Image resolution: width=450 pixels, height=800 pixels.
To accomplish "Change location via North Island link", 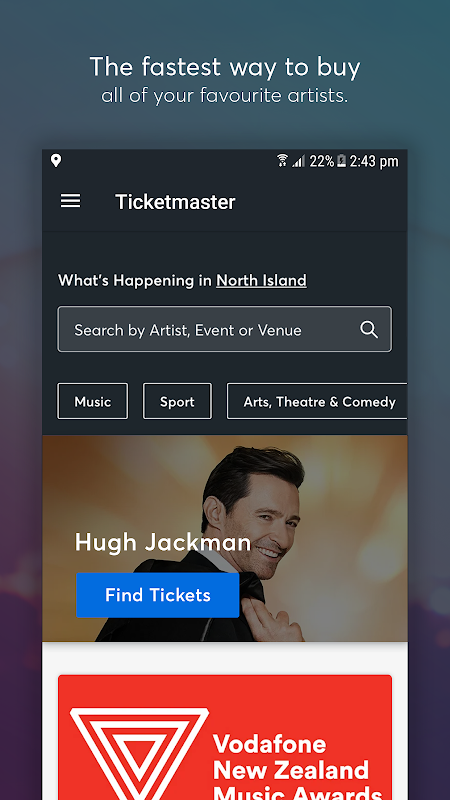I will click(261, 280).
